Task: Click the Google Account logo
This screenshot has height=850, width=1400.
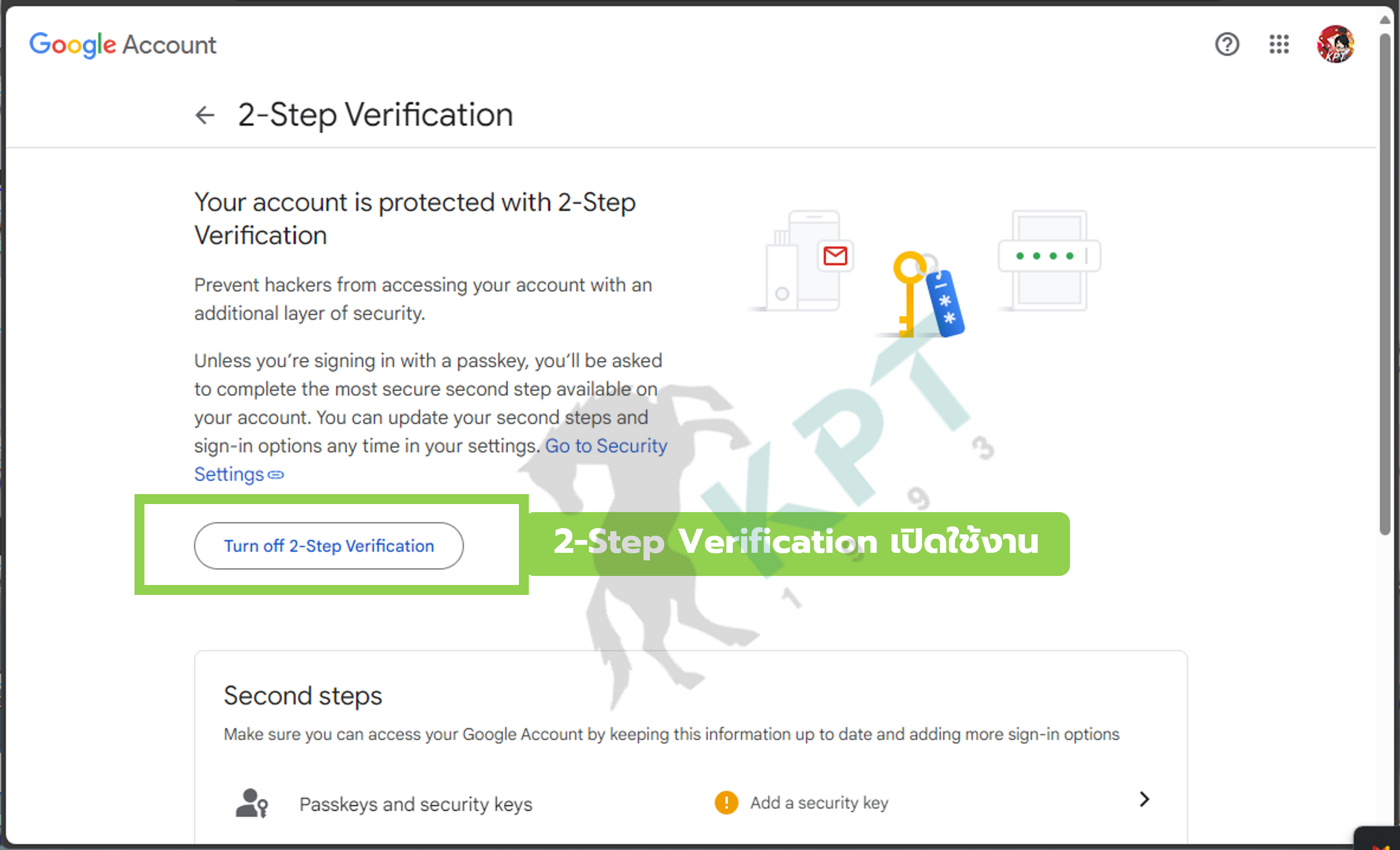Action: pyautogui.click(x=123, y=45)
